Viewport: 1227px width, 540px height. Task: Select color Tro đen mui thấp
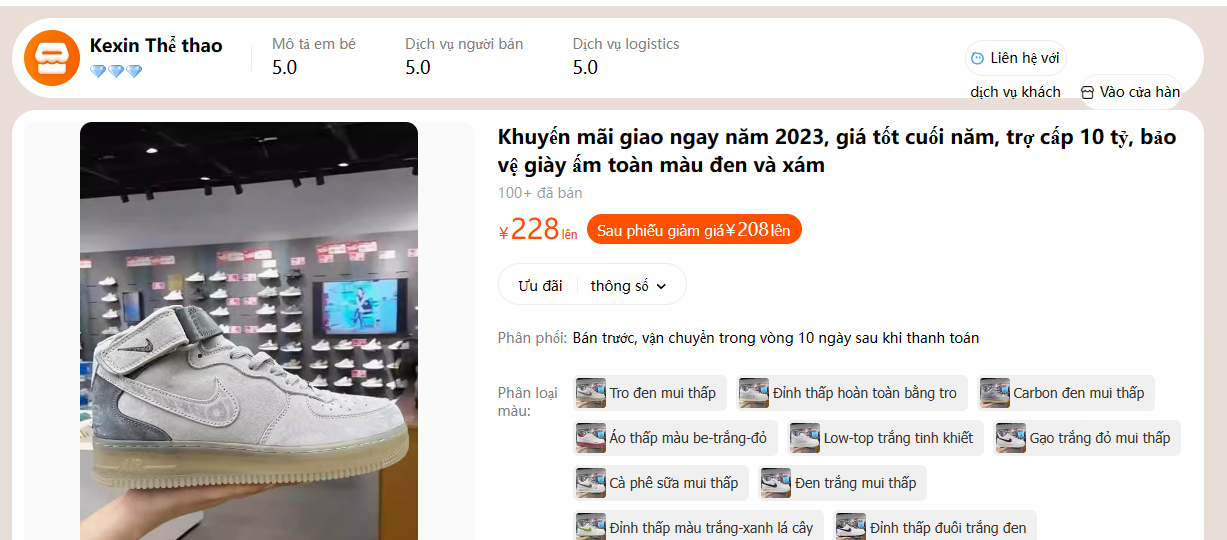click(650, 393)
